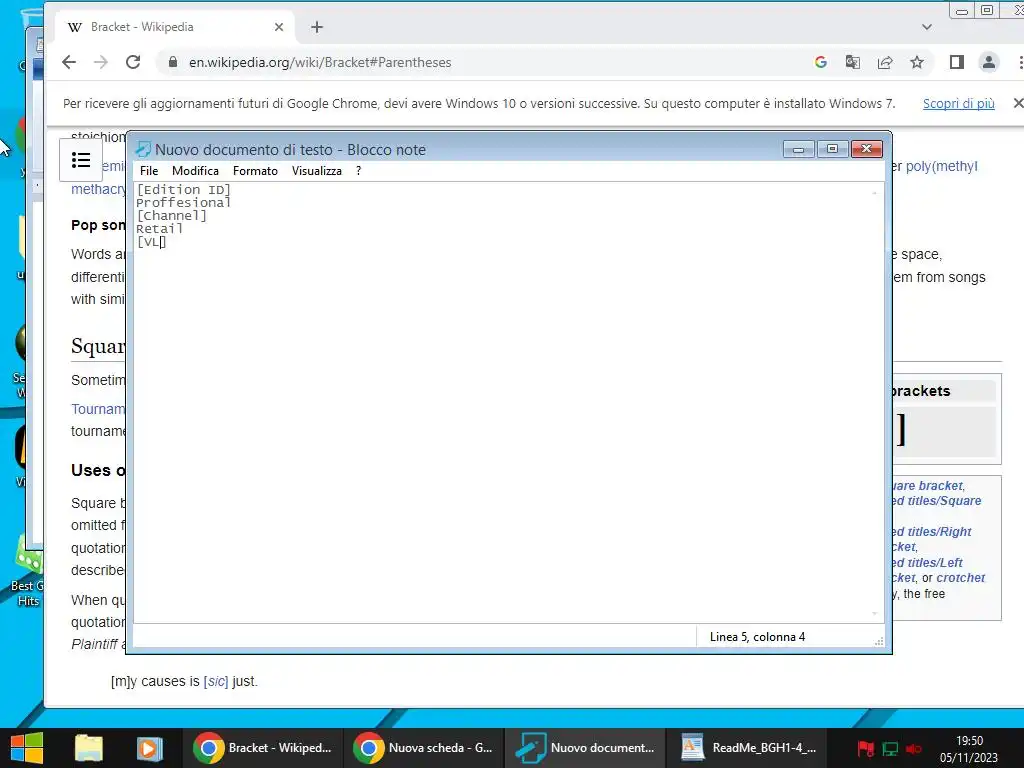Click the Chrome forward arrow
1024x768 pixels.
coord(101,62)
